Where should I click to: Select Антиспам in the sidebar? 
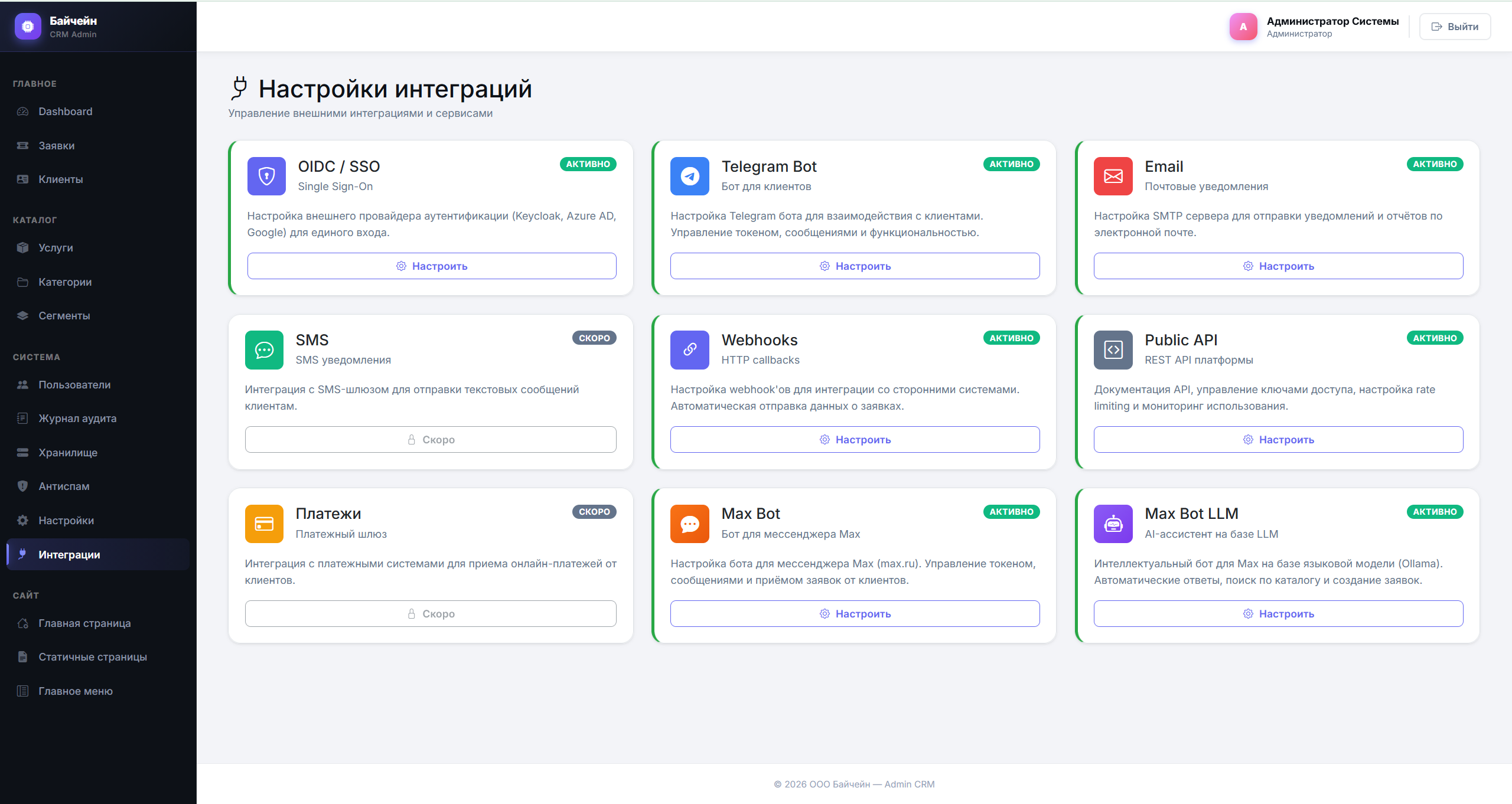(64, 486)
